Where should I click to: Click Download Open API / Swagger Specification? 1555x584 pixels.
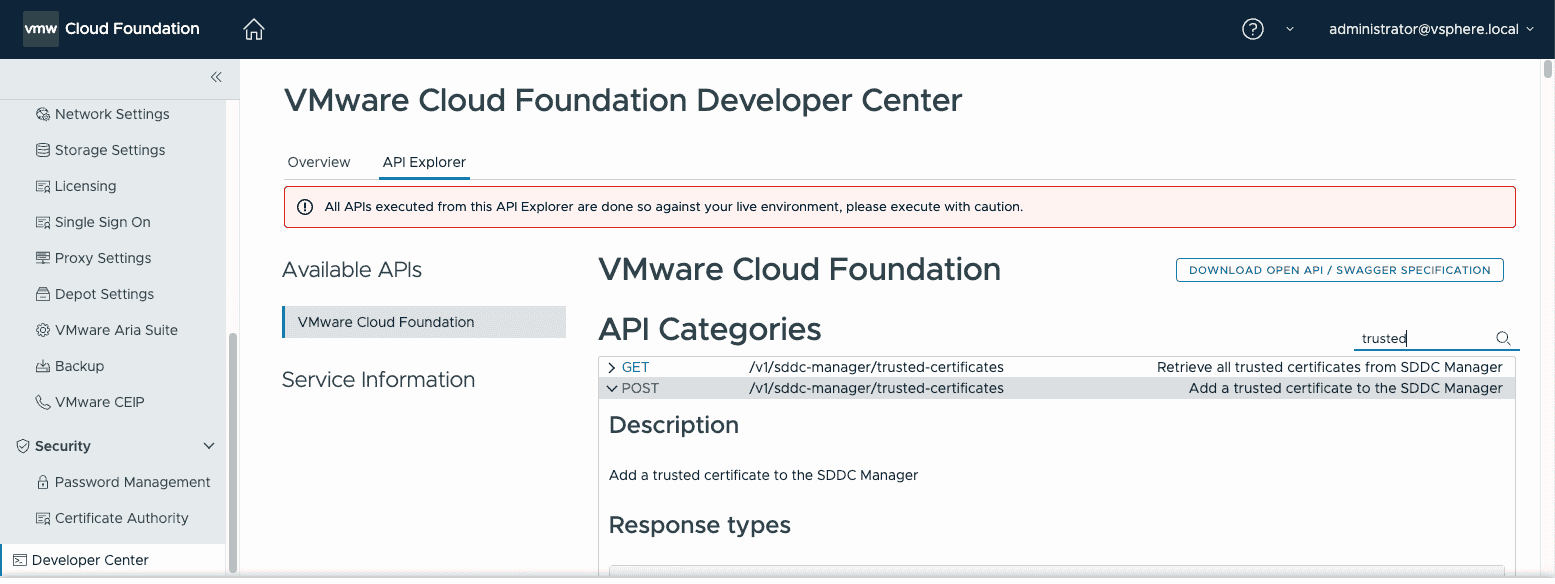[1339, 270]
